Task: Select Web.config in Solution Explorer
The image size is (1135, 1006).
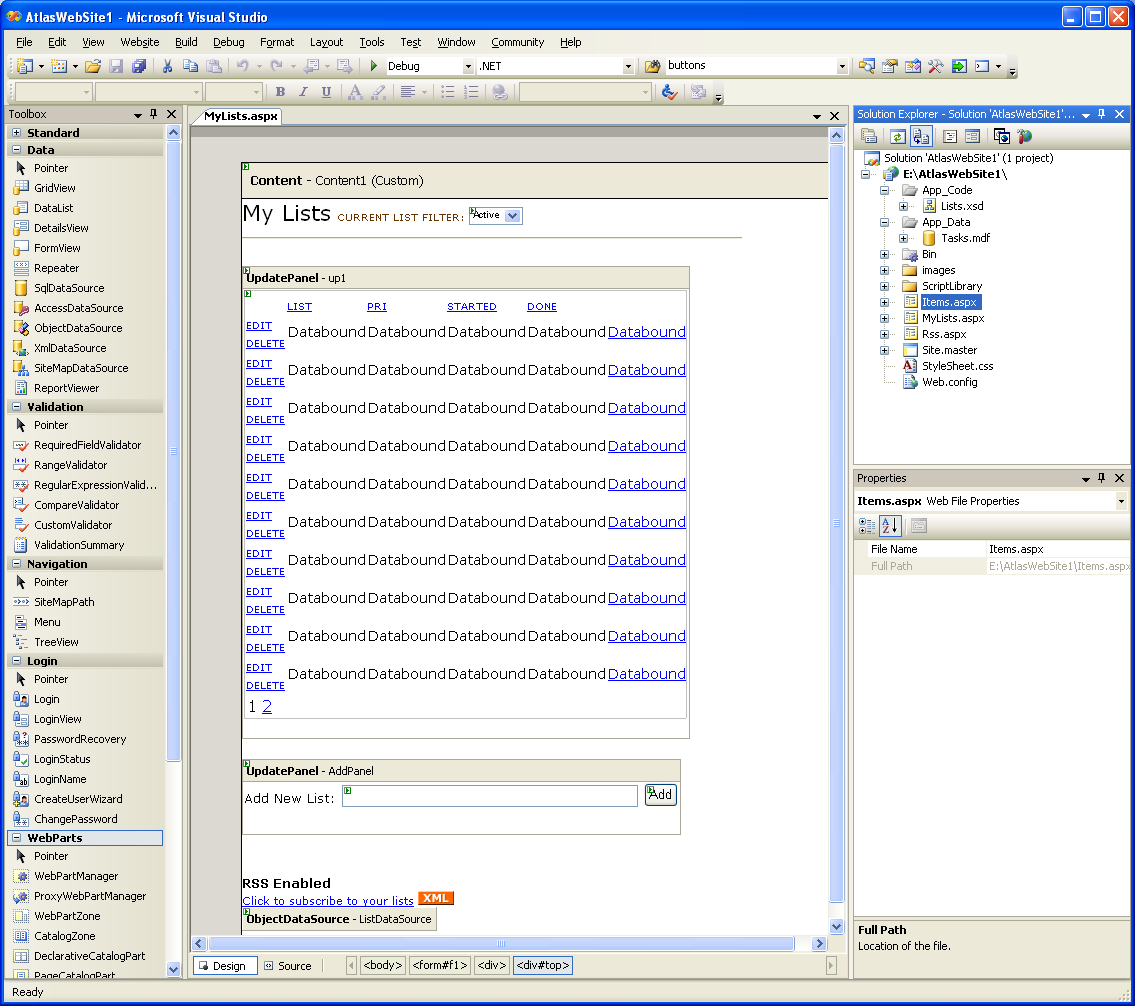Action: tap(949, 382)
